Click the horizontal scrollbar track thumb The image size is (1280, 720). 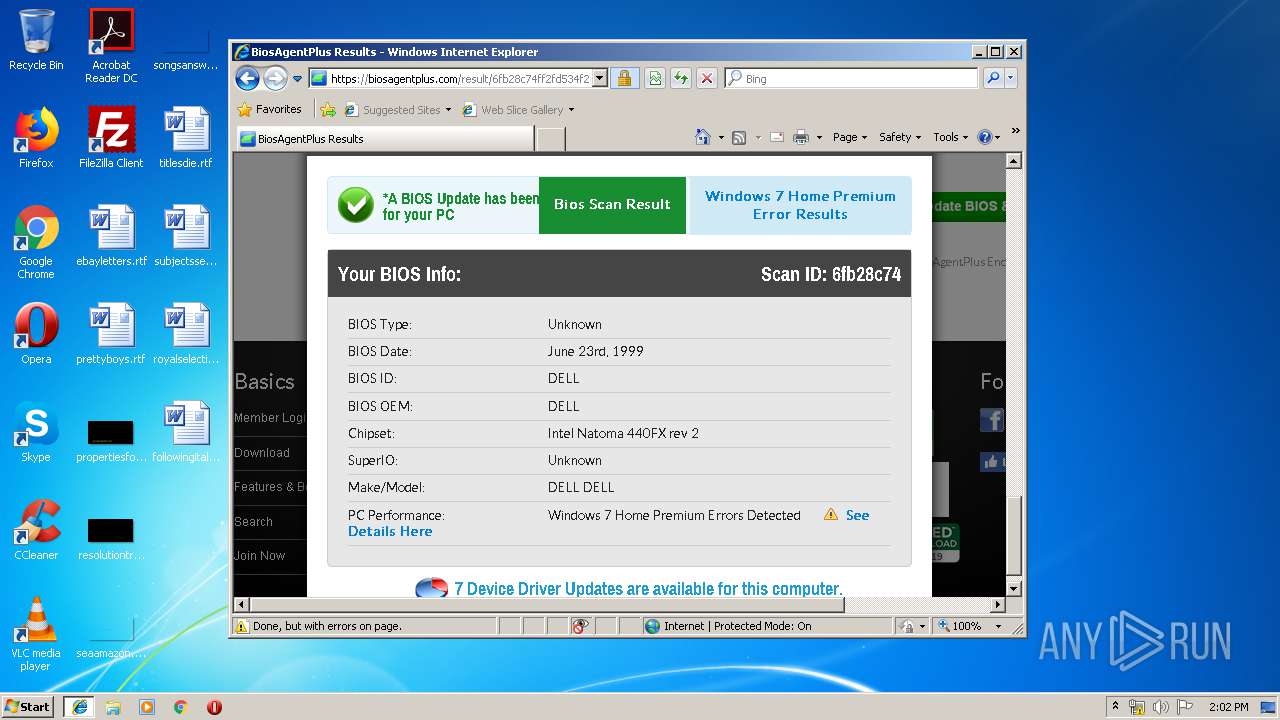pos(547,605)
